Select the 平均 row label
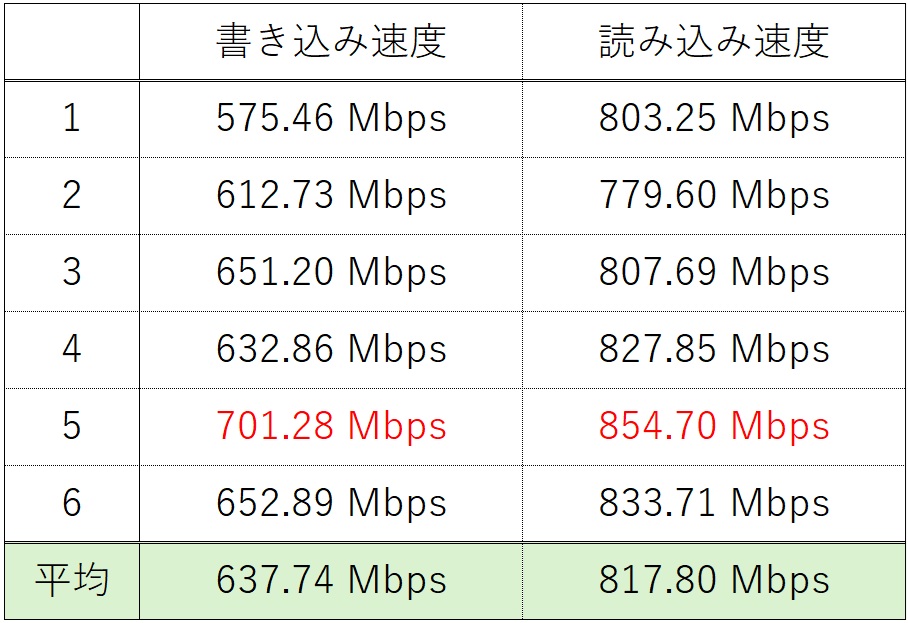The width and height of the screenshot is (908, 623). point(71,581)
